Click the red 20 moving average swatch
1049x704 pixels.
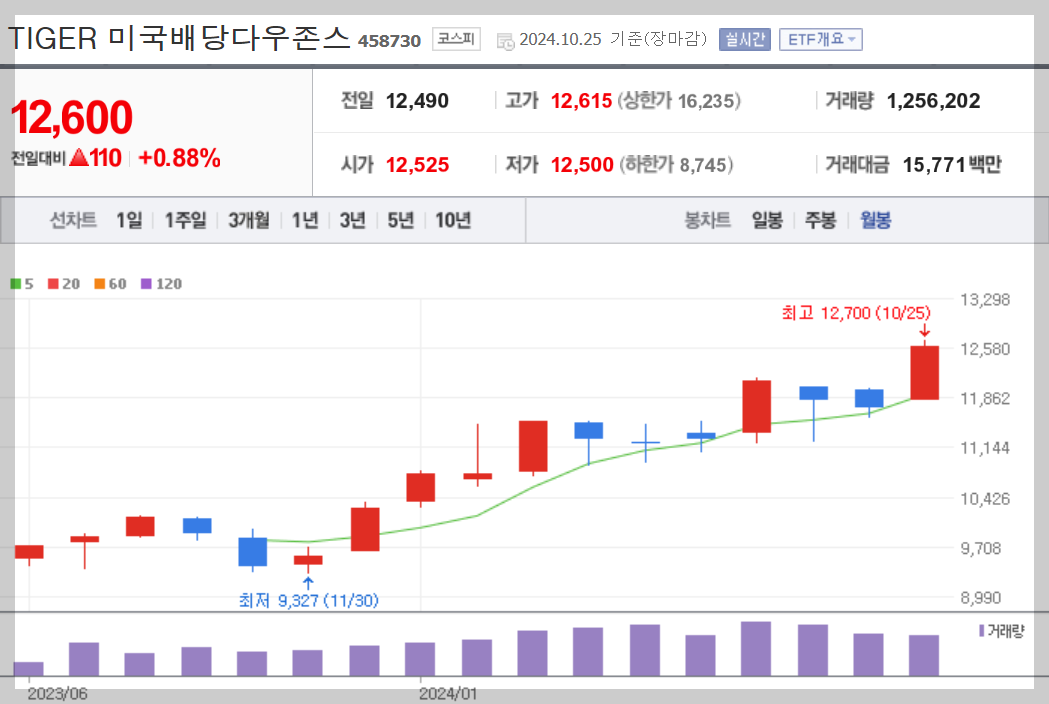tap(54, 284)
